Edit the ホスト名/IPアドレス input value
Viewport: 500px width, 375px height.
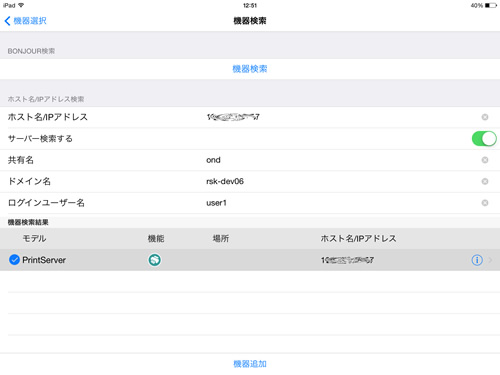tap(233, 117)
